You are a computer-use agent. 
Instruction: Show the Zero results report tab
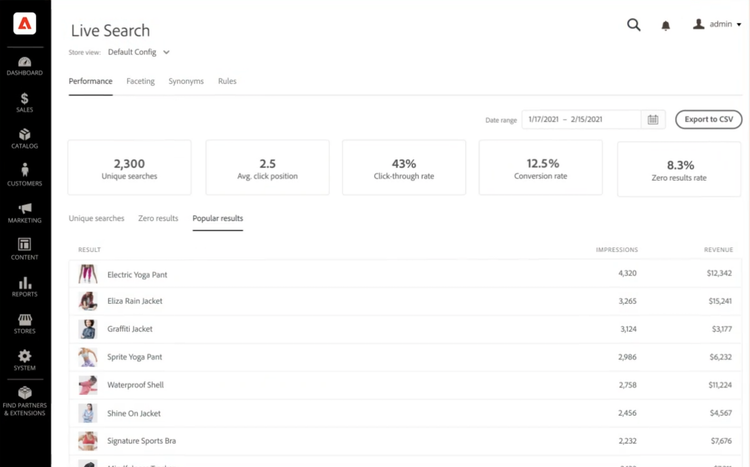pos(158,218)
